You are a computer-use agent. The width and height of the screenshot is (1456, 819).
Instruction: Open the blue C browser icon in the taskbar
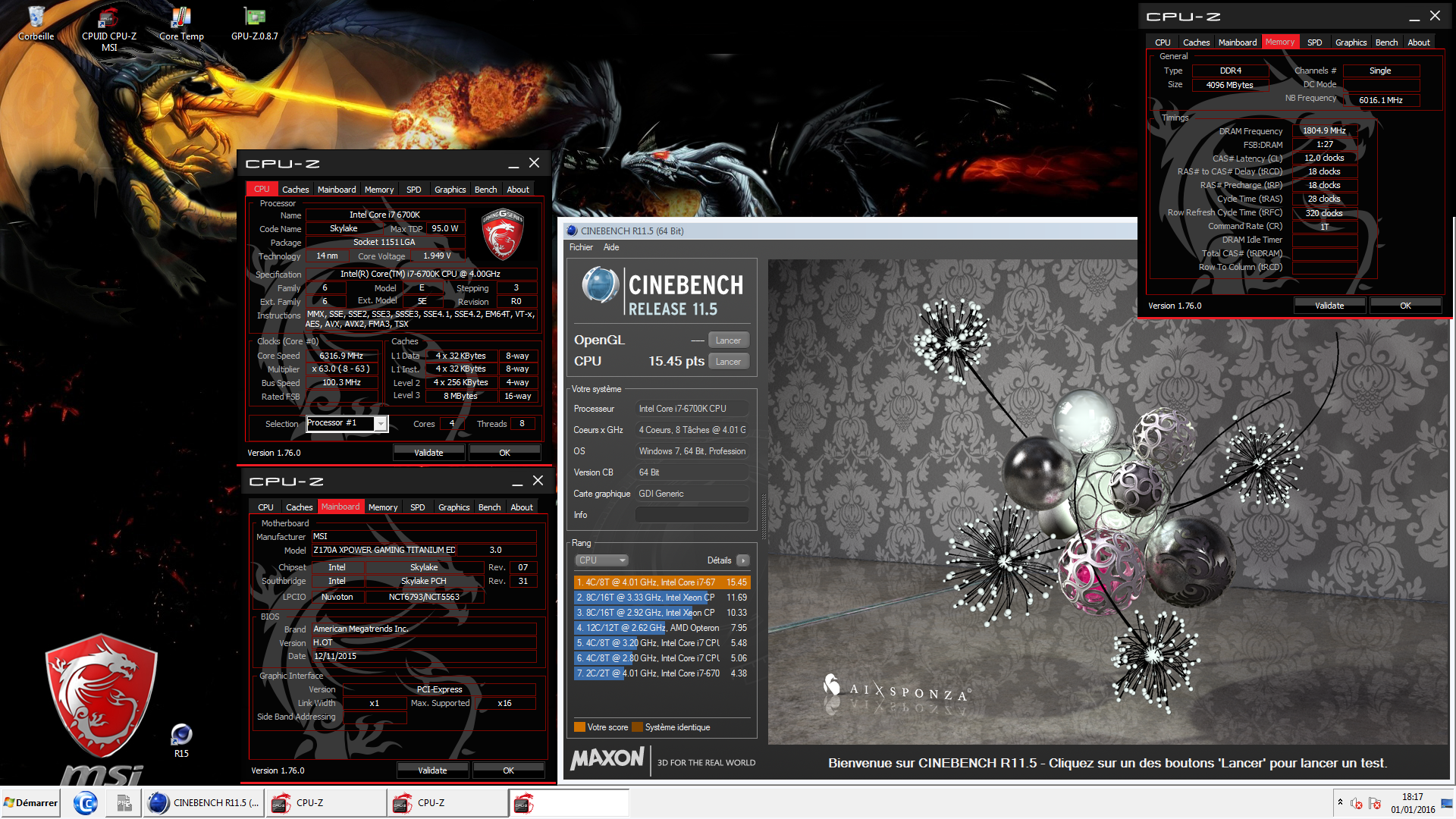(x=86, y=803)
